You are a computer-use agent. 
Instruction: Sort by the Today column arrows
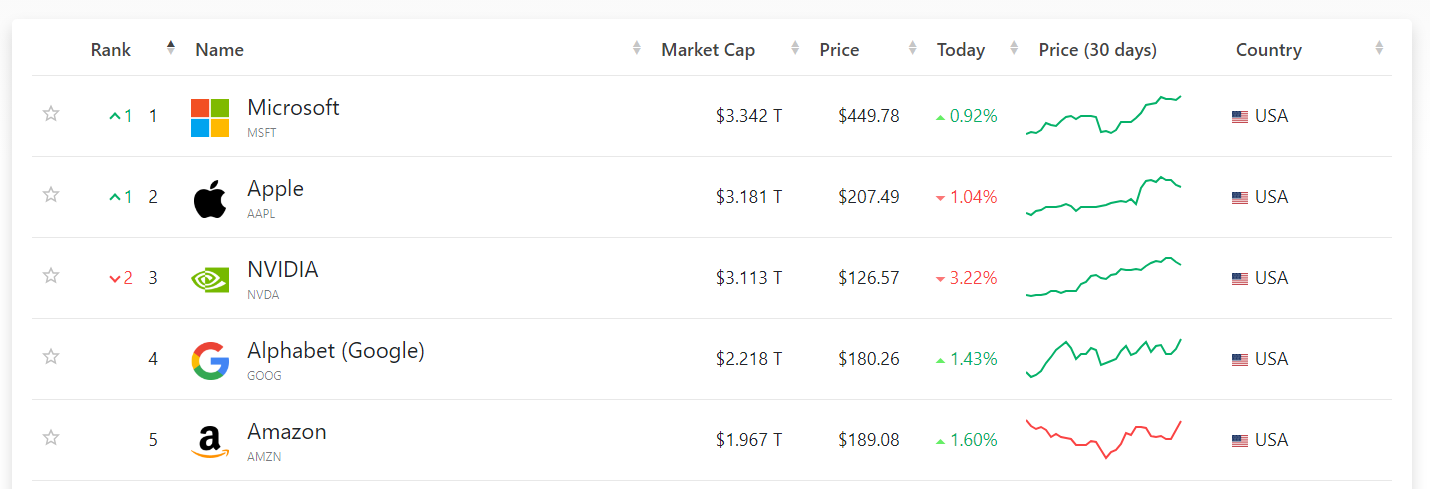pyautogui.click(x=1014, y=48)
